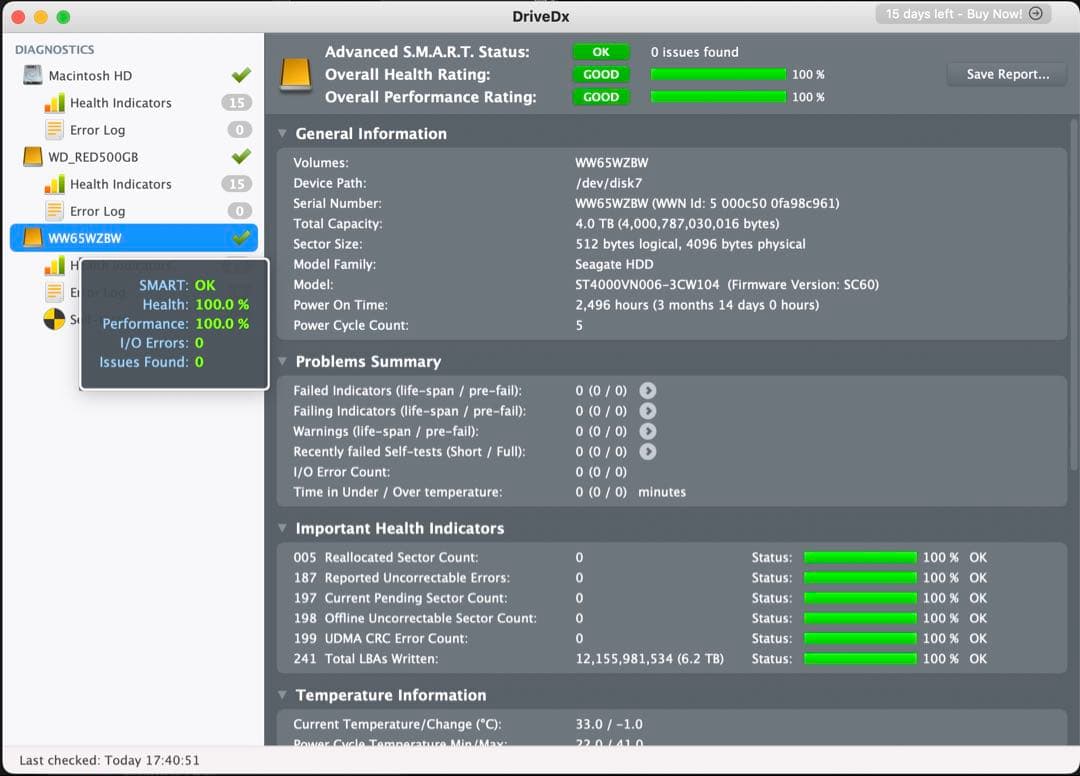Image resolution: width=1080 pixels, height=776 pixels.
Task: Click the OK S.M.A.R.T. status badge
Action: (x=601, y=52)
